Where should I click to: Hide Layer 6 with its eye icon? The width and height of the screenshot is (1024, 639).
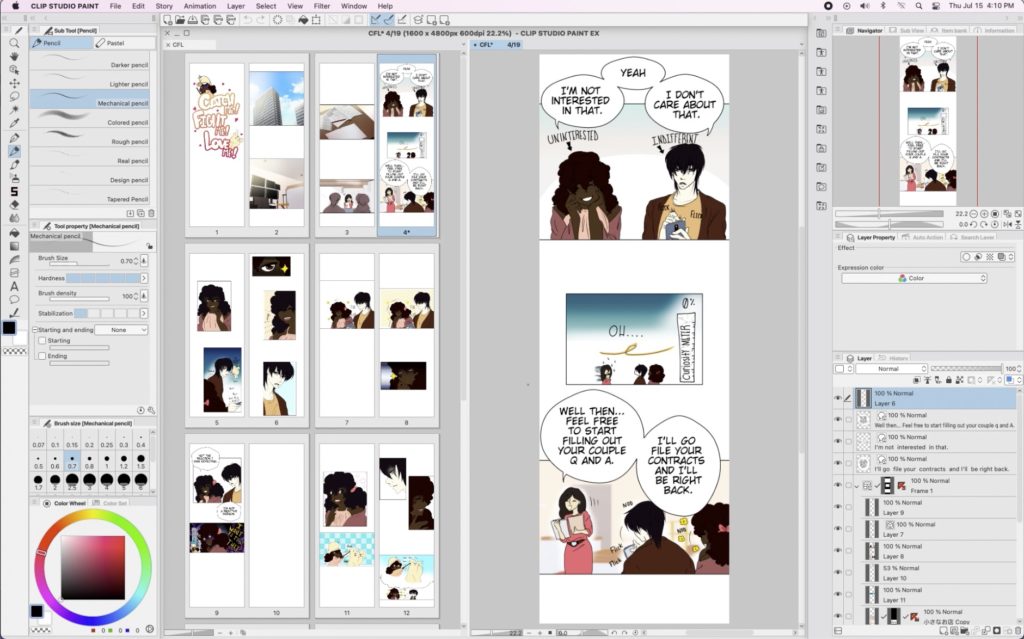tap(838, 399)
